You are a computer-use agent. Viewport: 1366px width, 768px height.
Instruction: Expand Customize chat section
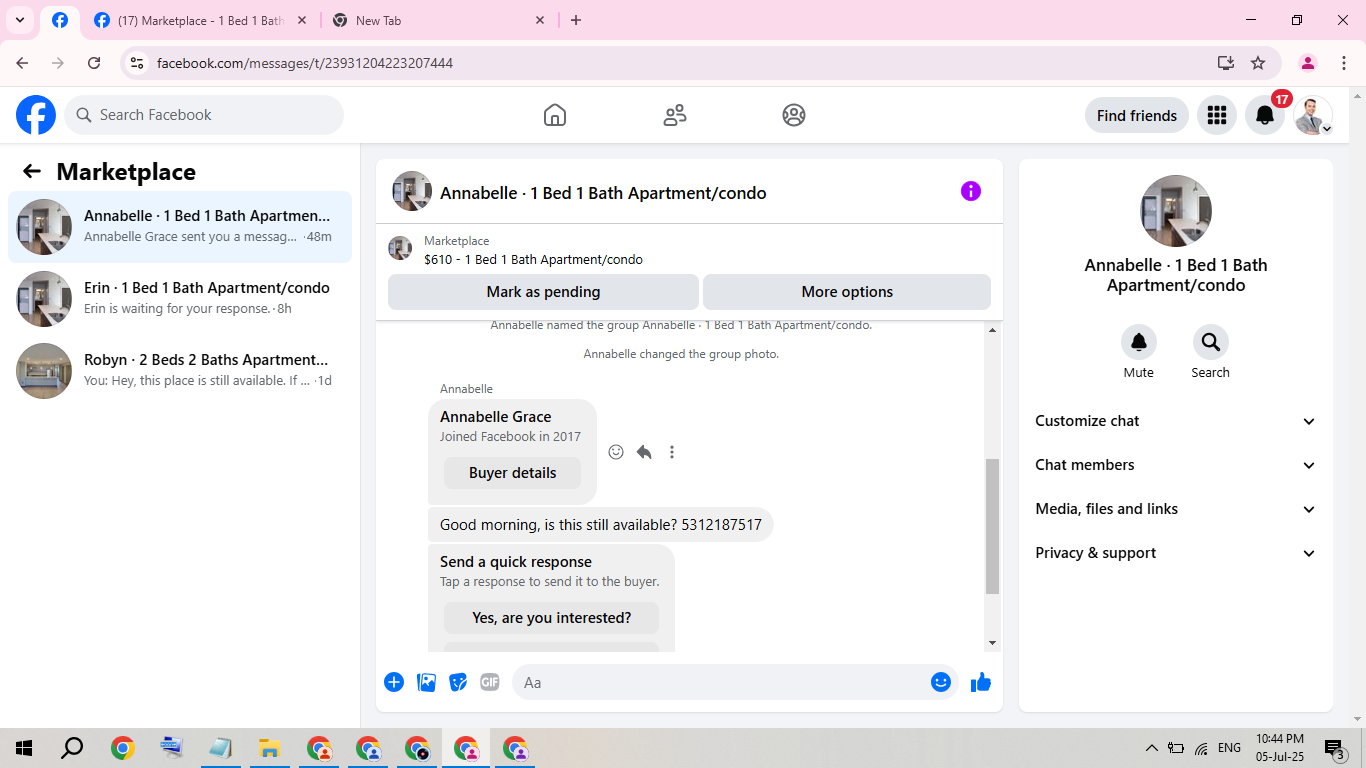(x=1176, y=421)
